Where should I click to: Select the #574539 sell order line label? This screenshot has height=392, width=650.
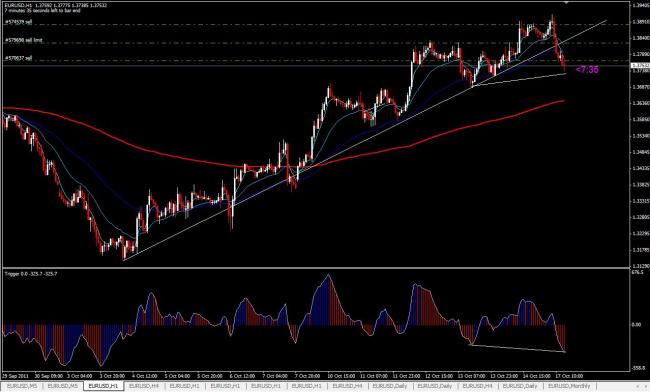click(19, 22)
